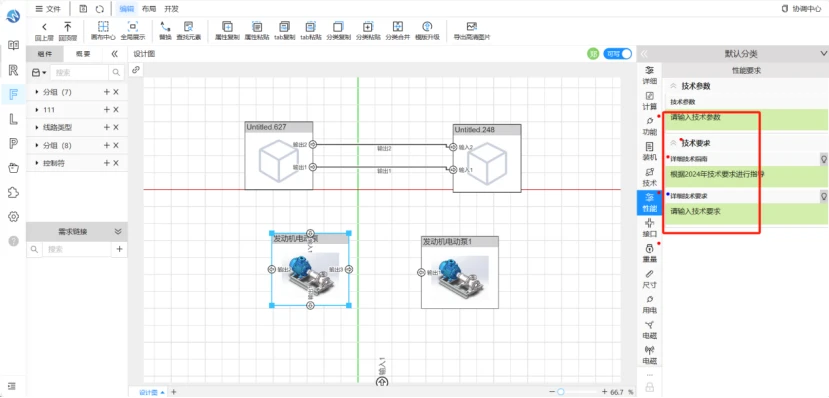This screenshot has height=398, width=829.
Task: Open the 重量 weight side panel icon
Action: click(x=649, y=253)
